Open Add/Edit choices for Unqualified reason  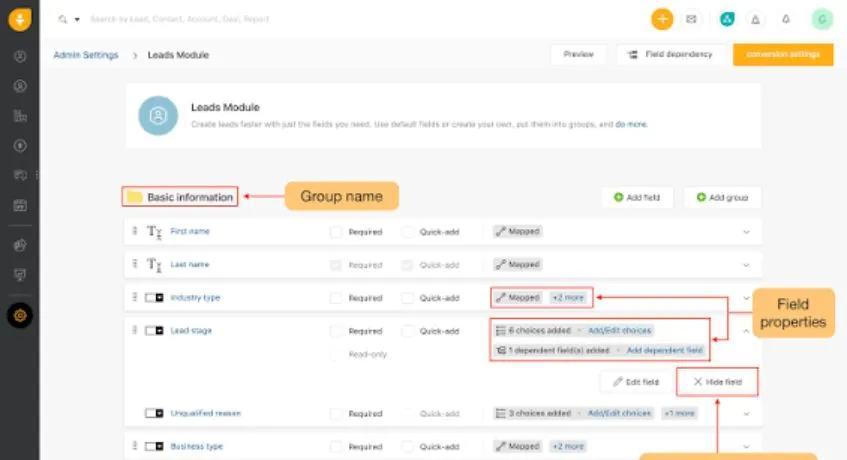(x=620, y=413)
